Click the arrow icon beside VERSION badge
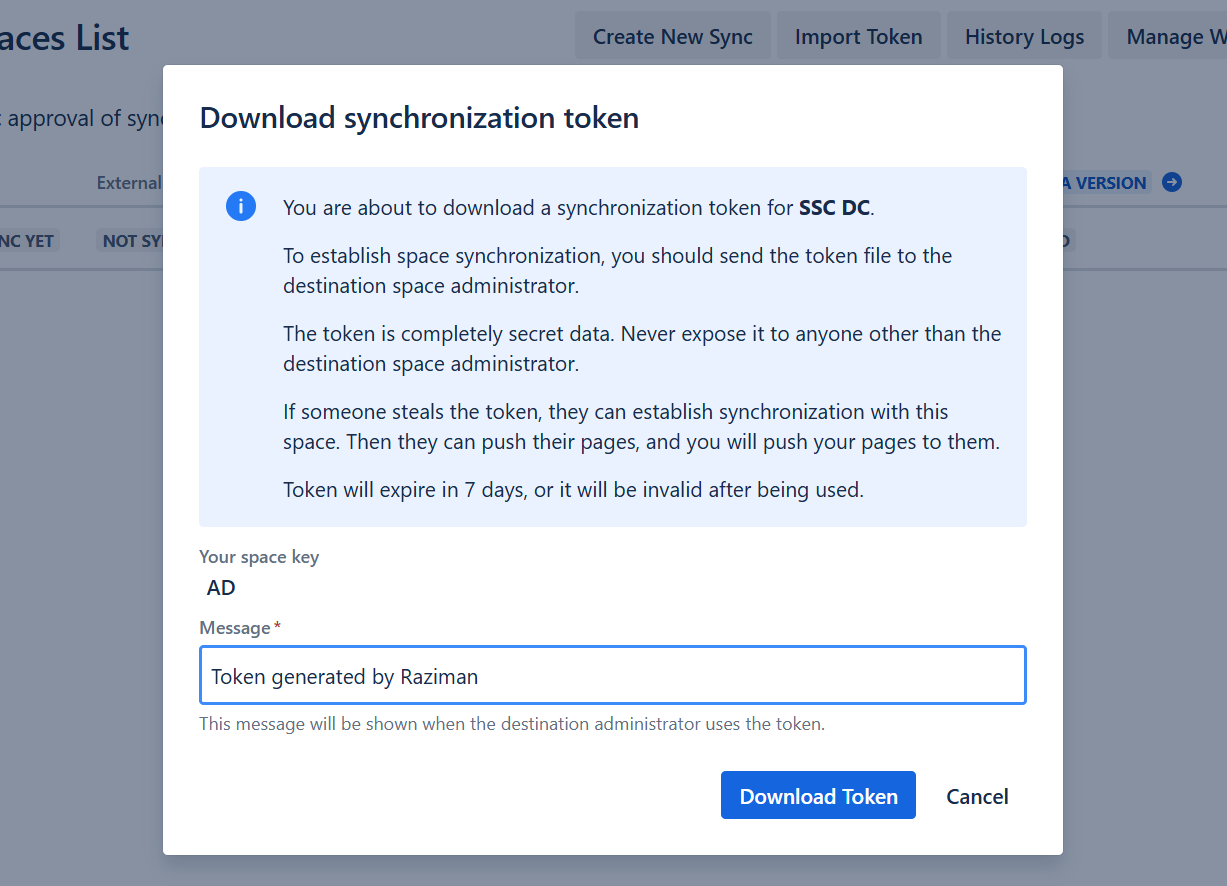Screen dimensions: 1227x886 click(x=1172, y=182)
